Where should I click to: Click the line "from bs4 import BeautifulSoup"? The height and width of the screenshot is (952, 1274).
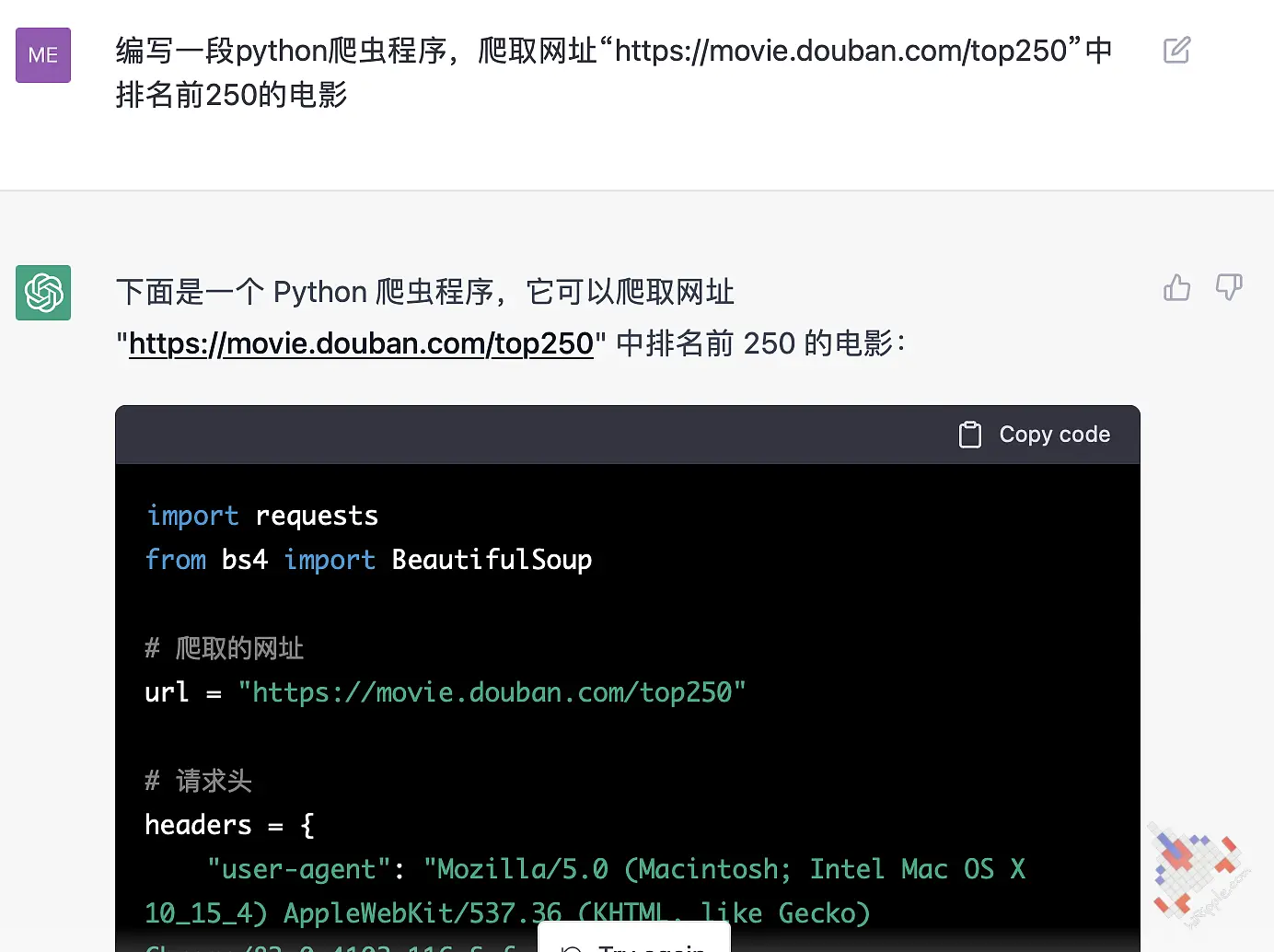[368, 560]
